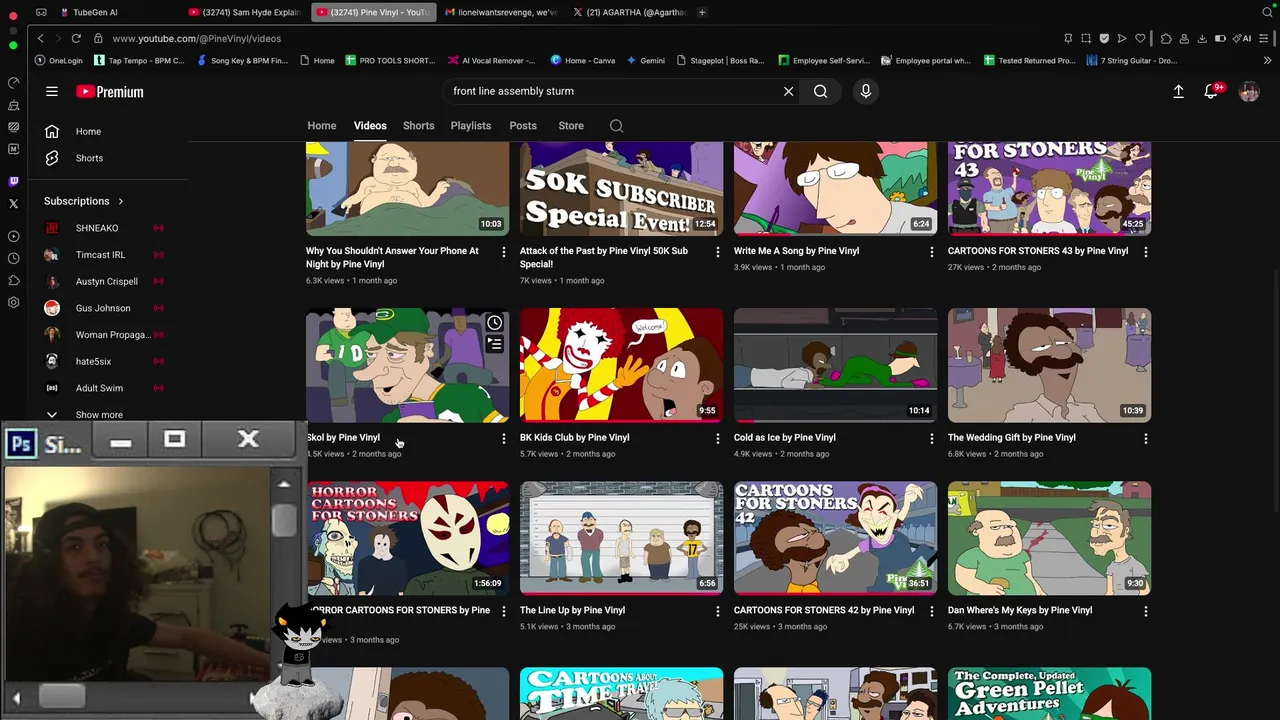
Task: Open the YouTube hamburger guide menu
Action: click(x=52, y=91)
